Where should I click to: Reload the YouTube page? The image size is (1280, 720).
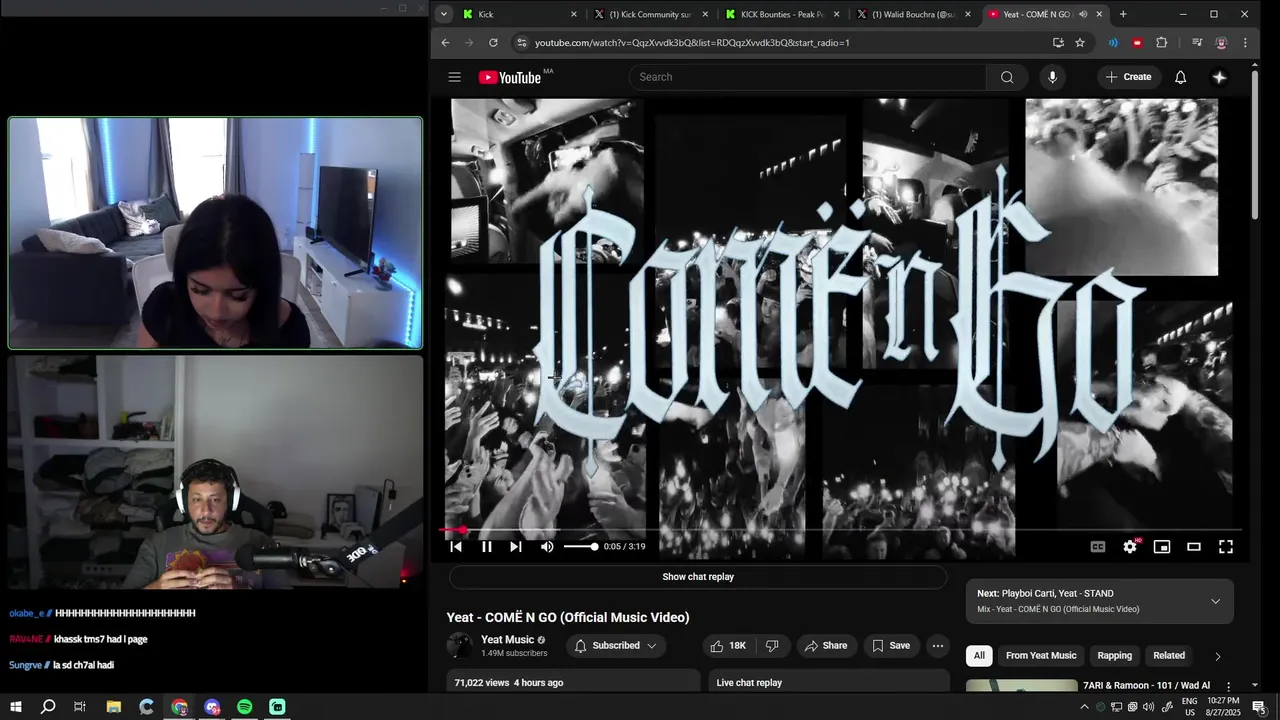(493, 43)
